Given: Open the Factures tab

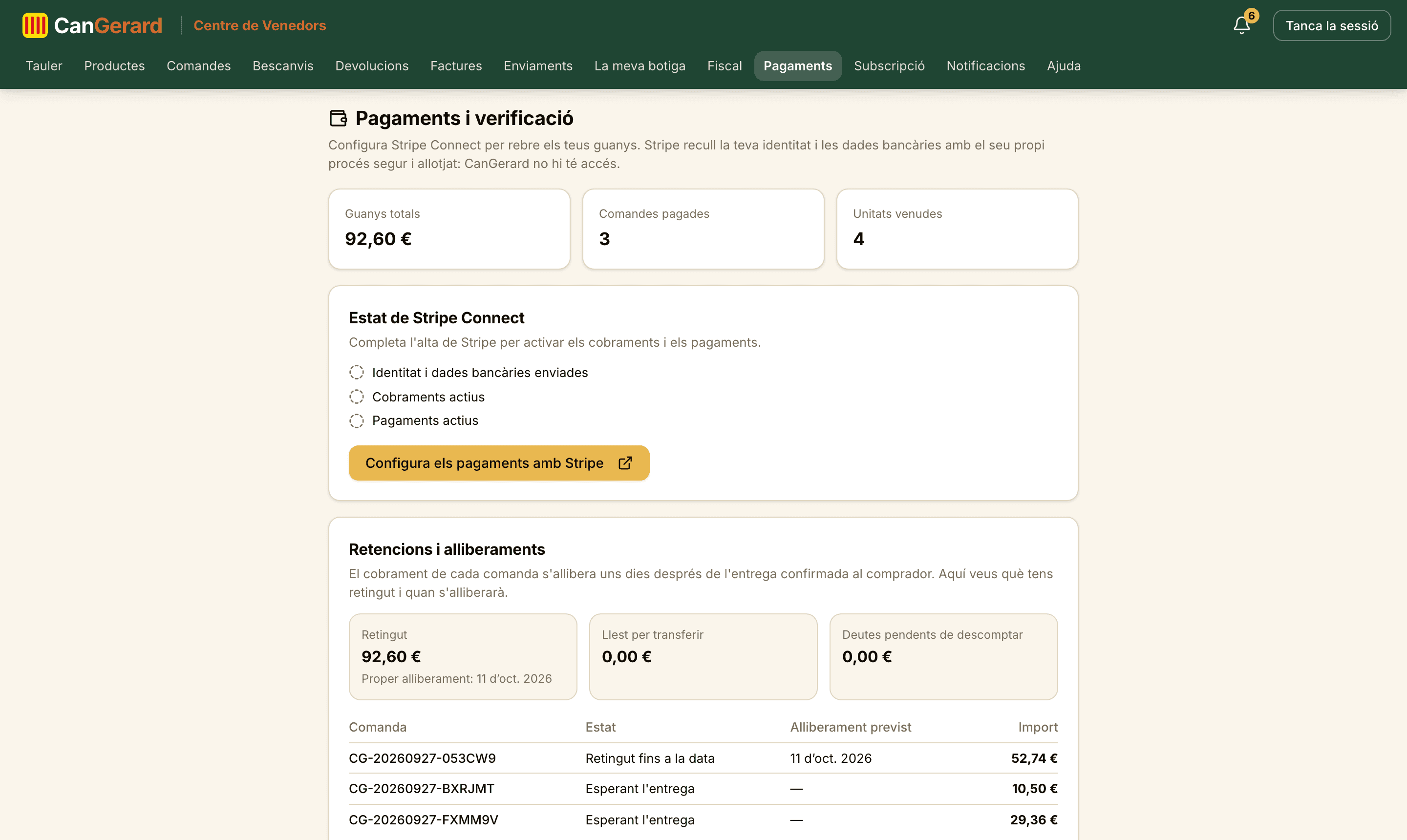Looking at the screenshot, I should pos(456,65).
